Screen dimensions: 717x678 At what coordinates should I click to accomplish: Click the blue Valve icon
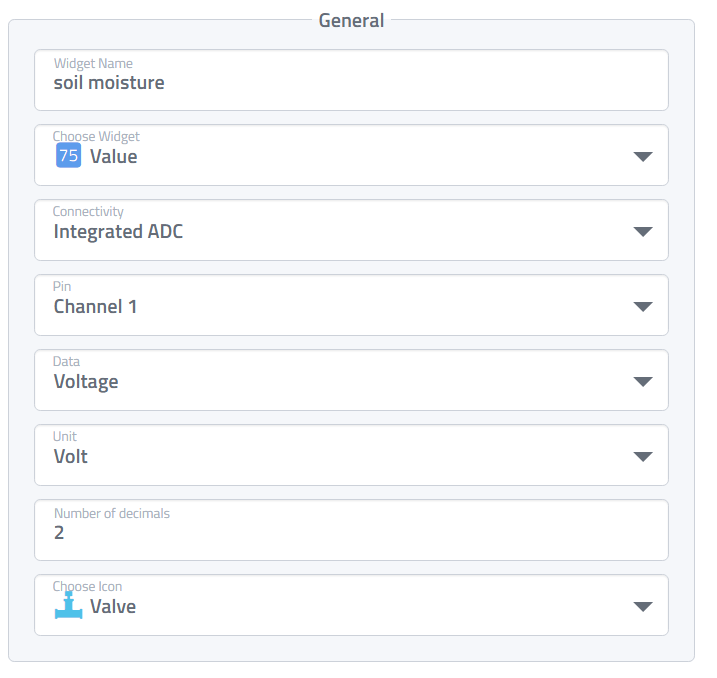click(x=68, y=606)
